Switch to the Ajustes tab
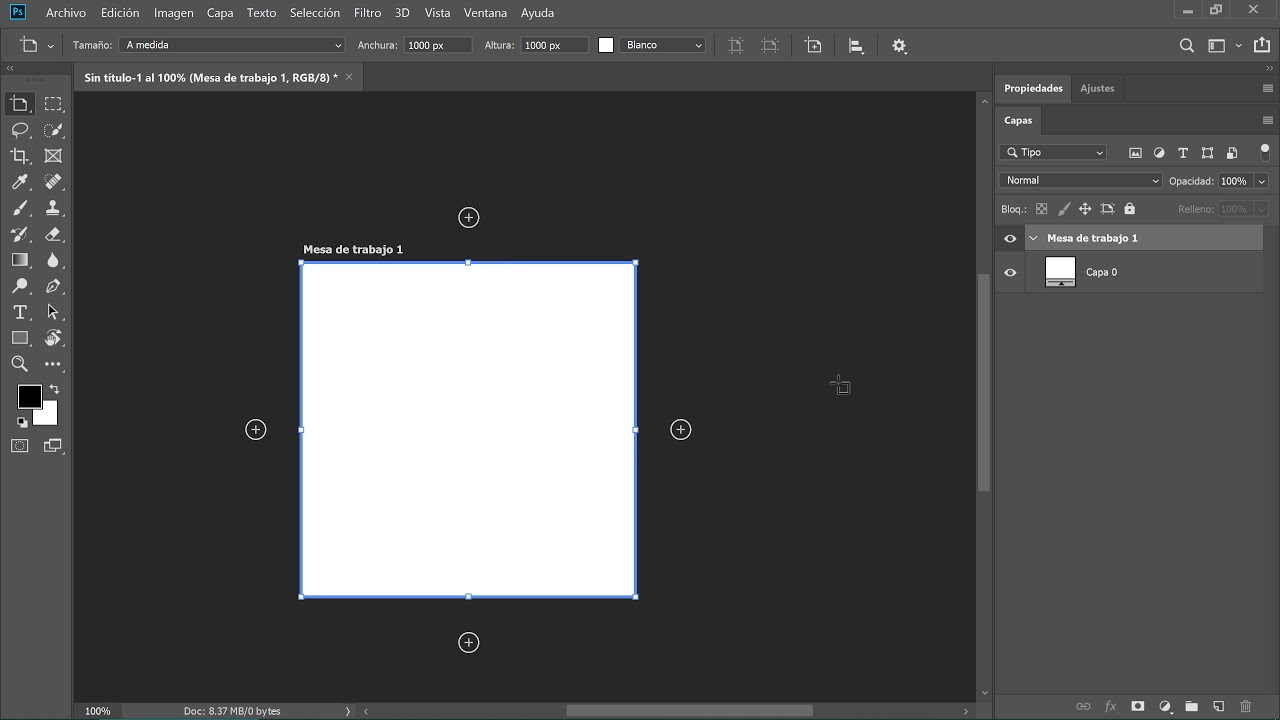 (1097, 88)
